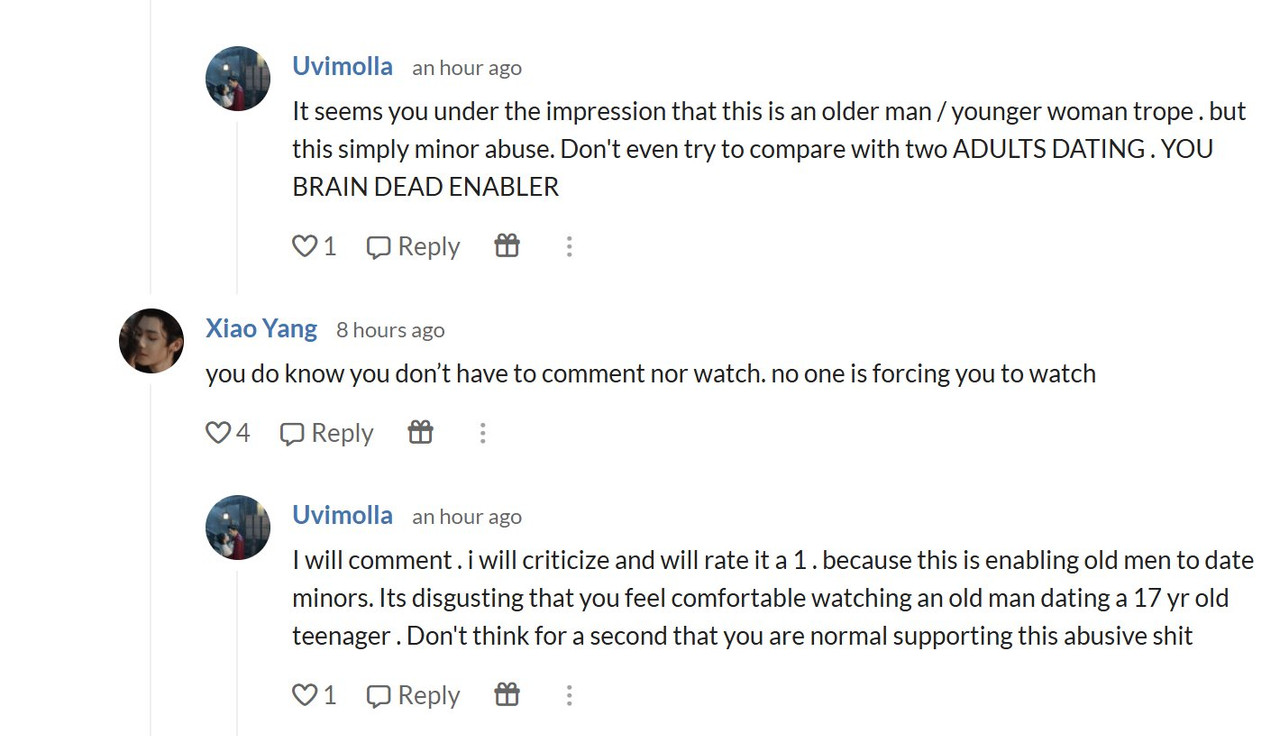Click Xiao Yang's avatar picture
The height and width of the screenshot is (736, 1280).
(151, 340)
